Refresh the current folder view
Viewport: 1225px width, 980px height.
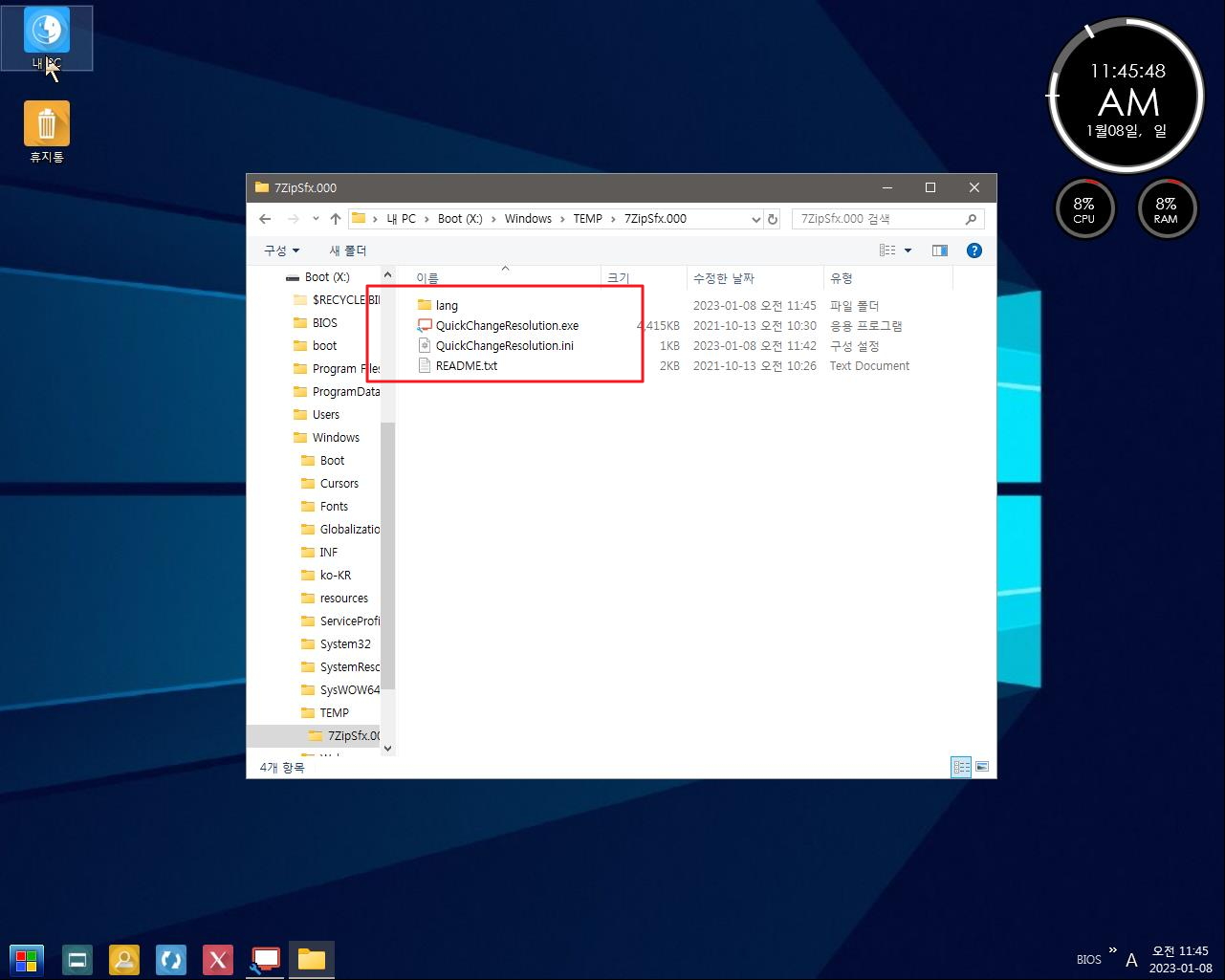click(773, 219)
